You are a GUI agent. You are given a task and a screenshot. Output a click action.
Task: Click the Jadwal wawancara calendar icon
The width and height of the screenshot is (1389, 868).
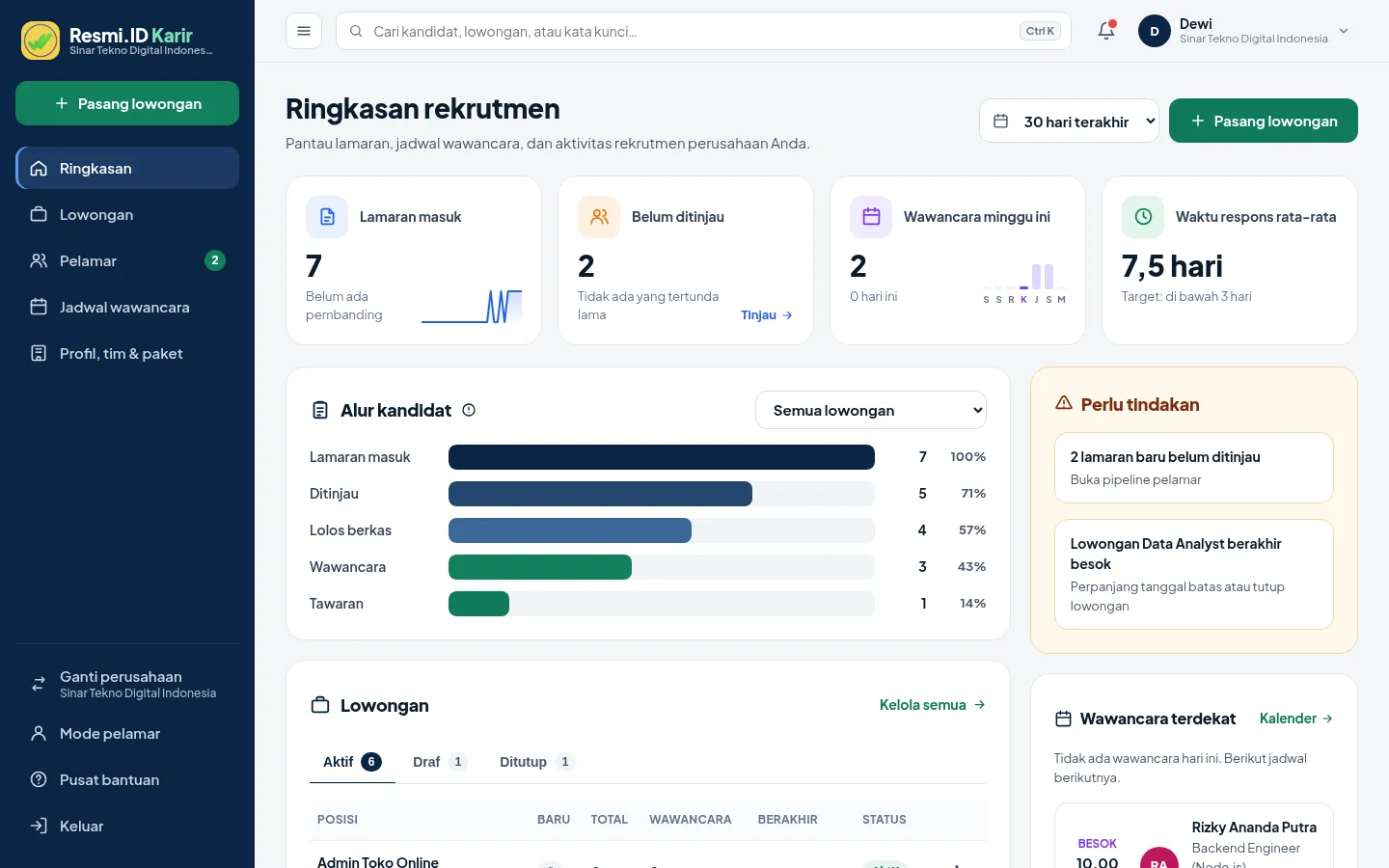[39, 307]
